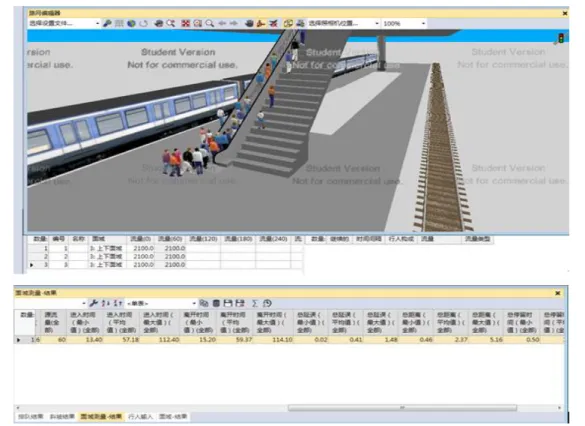585x426 pixels.
Task: Open graphic parameters wrench in network editor toolbar
Action: tap(107, 23)
